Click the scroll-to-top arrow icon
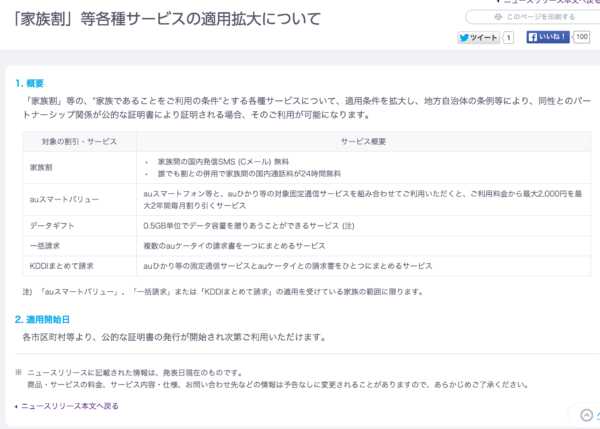Image resolution: width=600 pixels, height=429 pixels. 587,415
